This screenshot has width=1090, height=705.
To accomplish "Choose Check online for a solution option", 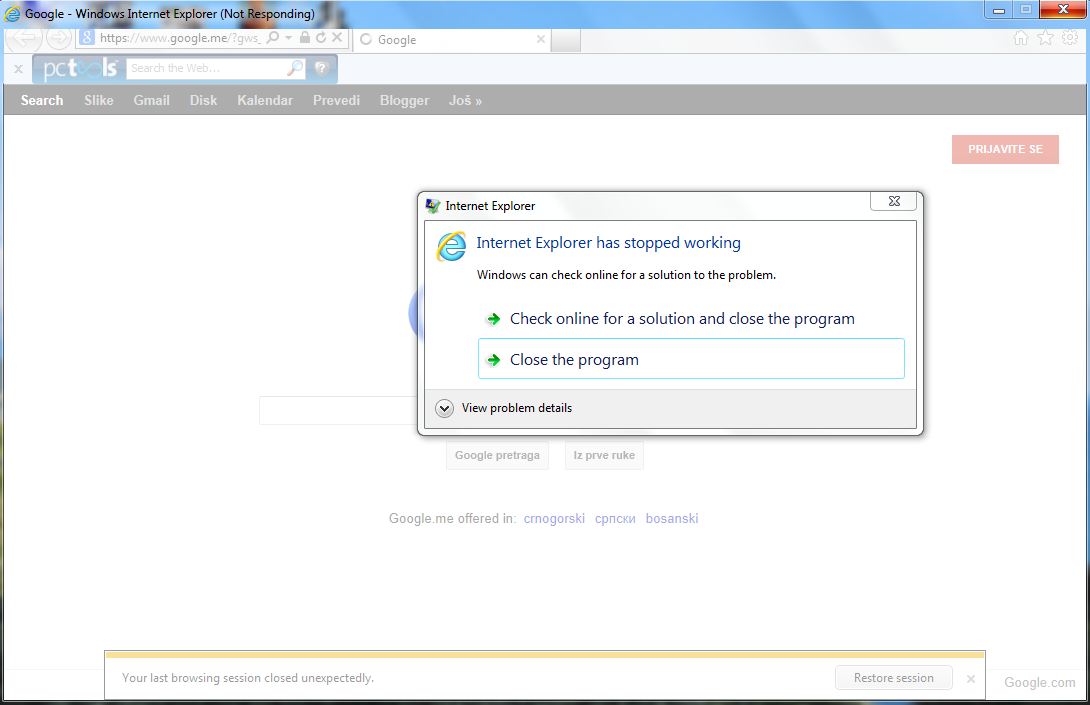I will pos(691,318).
